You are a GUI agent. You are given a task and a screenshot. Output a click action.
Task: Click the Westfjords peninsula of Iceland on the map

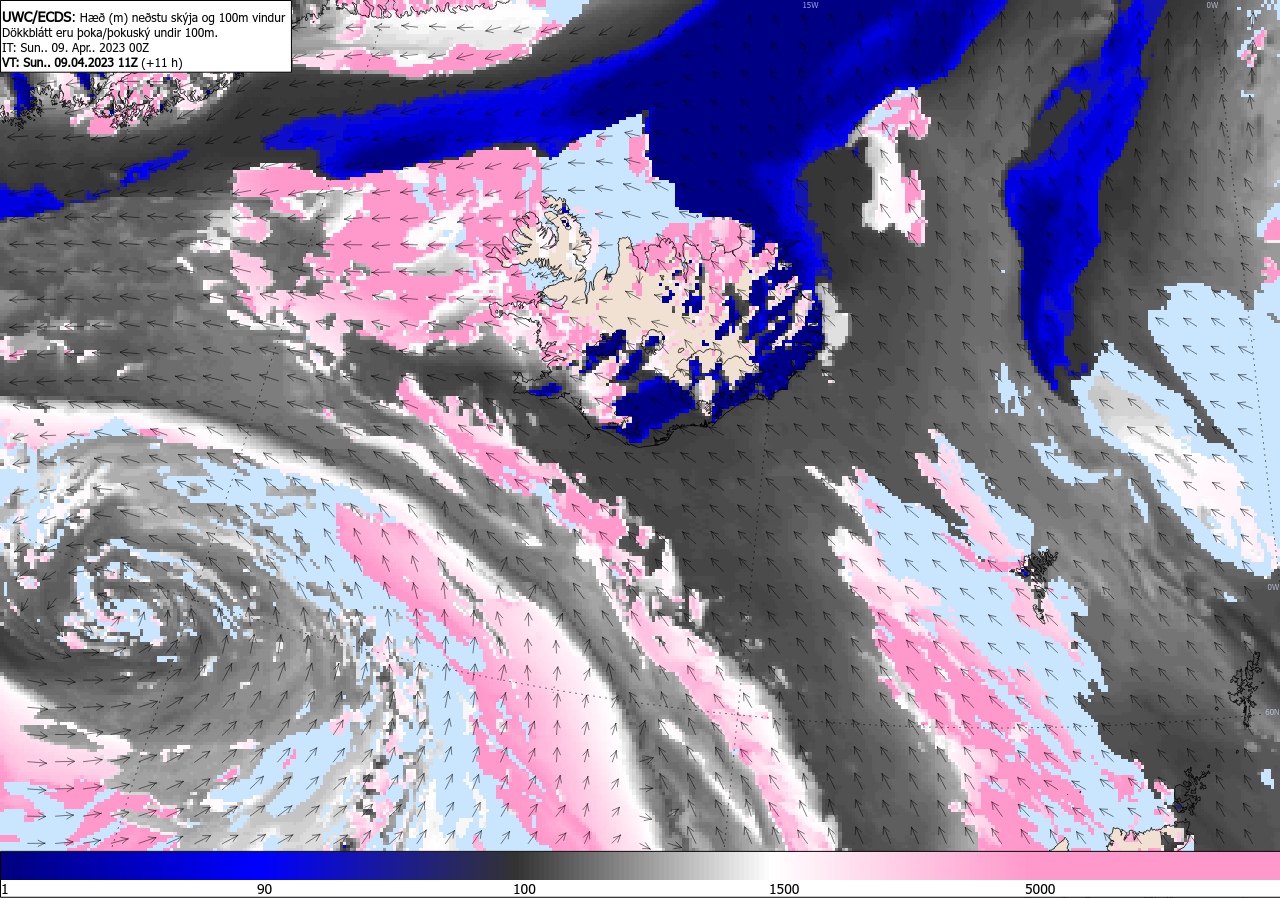tap(548, 243)
